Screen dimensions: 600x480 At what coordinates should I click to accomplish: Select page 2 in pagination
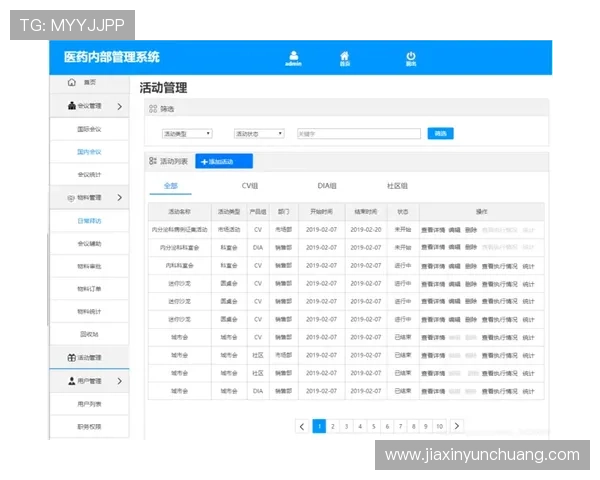(x=333, y=426)
